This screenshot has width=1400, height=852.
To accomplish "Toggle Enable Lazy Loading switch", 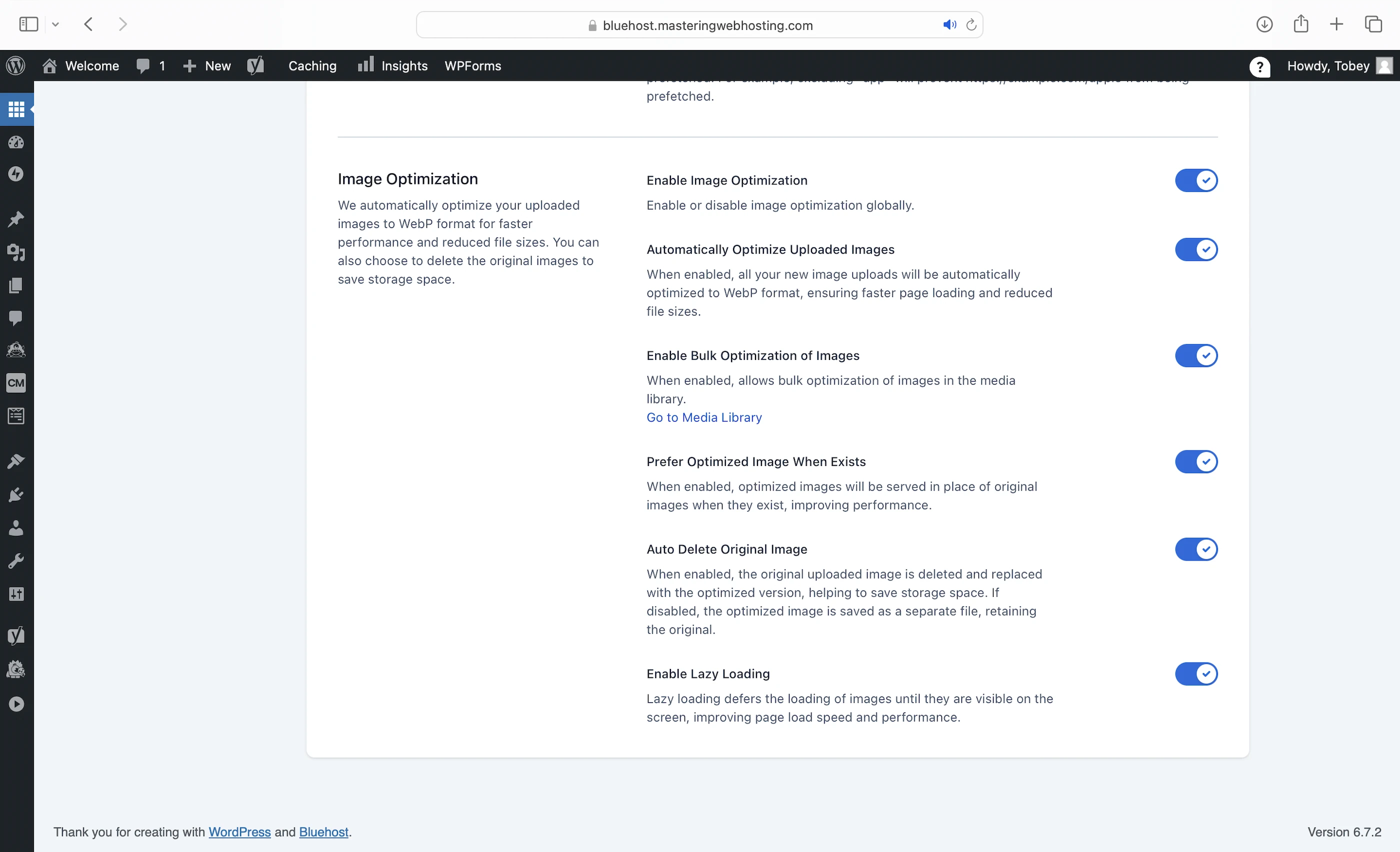I will pyautogui.click(x=1195, y=673).
